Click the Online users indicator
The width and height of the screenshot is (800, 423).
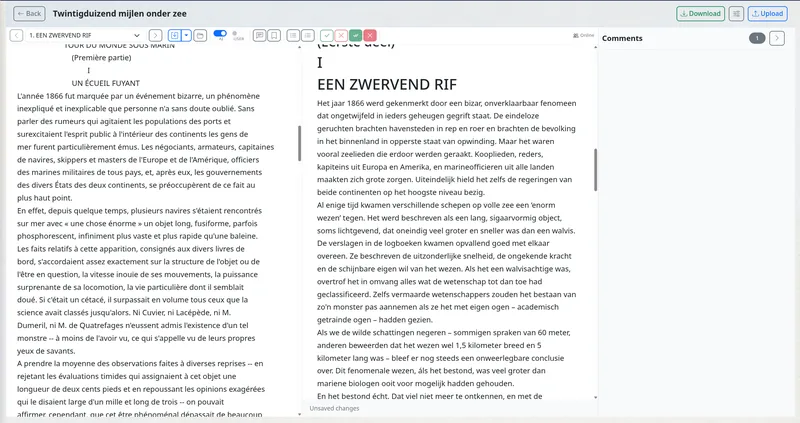point(583,35)
